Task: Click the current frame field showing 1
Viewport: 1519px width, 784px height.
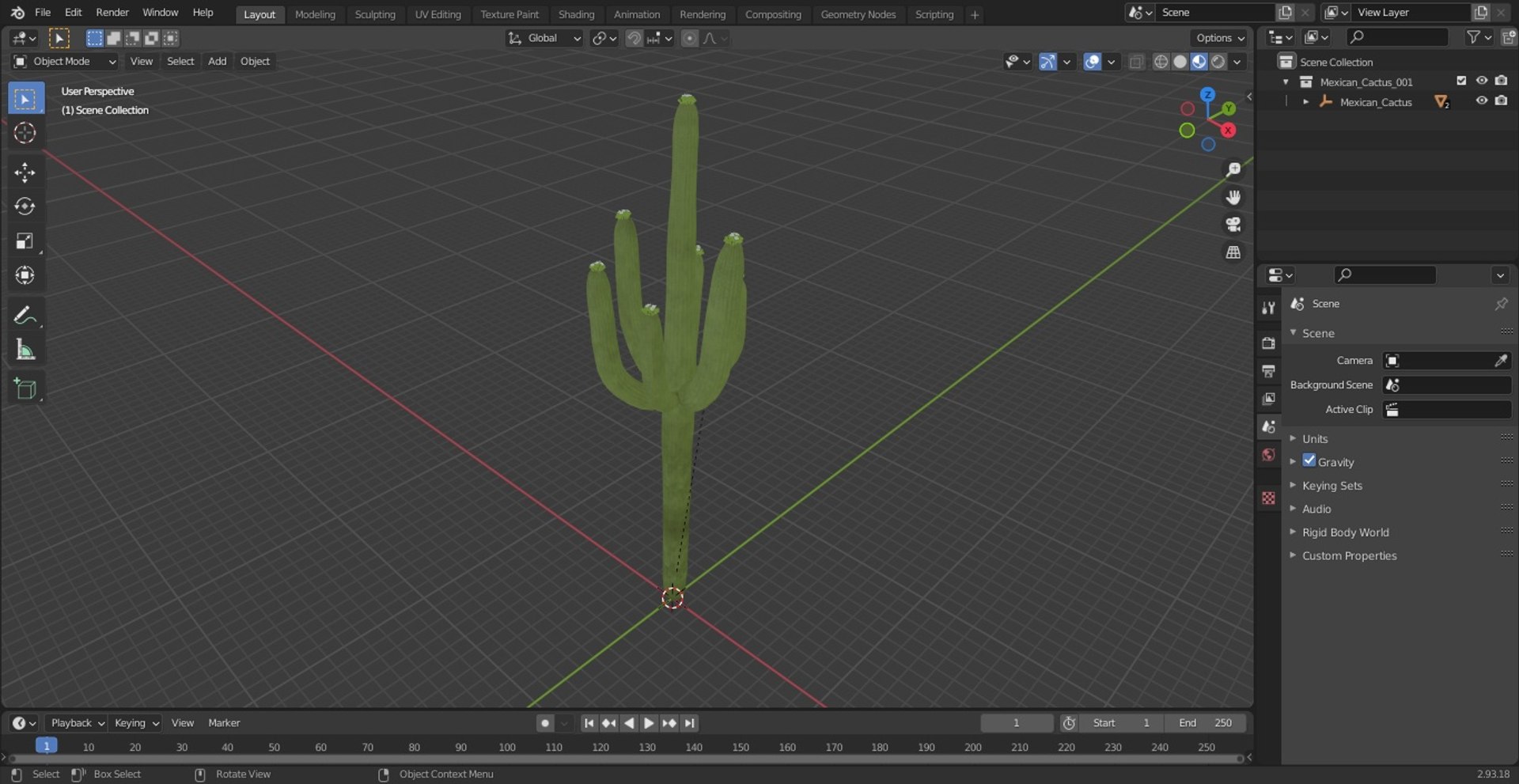Action: [1017, 723]
